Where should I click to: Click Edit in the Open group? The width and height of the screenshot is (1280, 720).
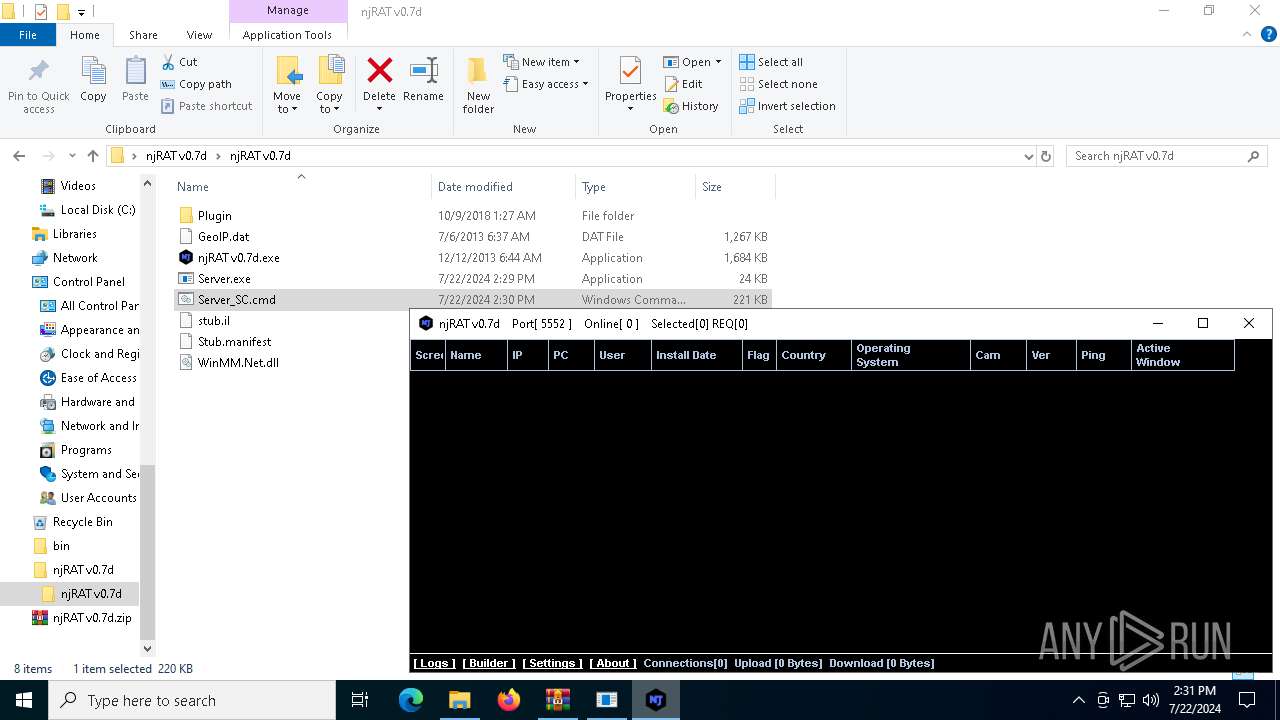[683, 84]
